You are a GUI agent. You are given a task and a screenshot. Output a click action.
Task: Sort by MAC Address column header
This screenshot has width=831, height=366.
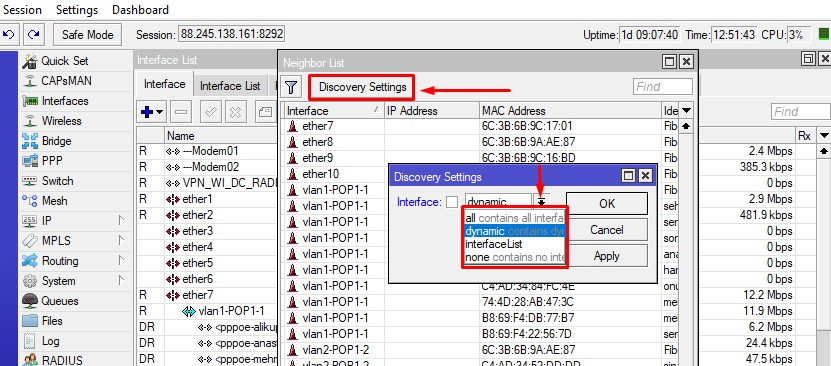point(570,111)
